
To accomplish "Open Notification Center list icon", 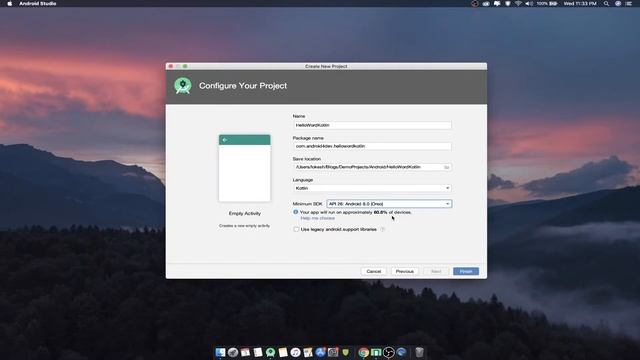I will click(629, 3).
